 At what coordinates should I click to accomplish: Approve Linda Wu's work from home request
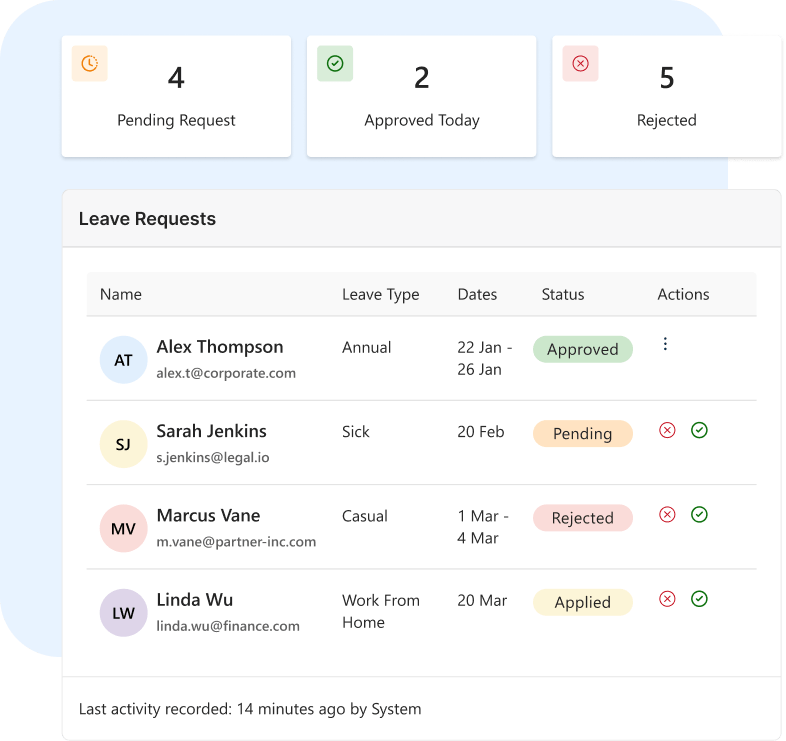(x=699, y=599)
